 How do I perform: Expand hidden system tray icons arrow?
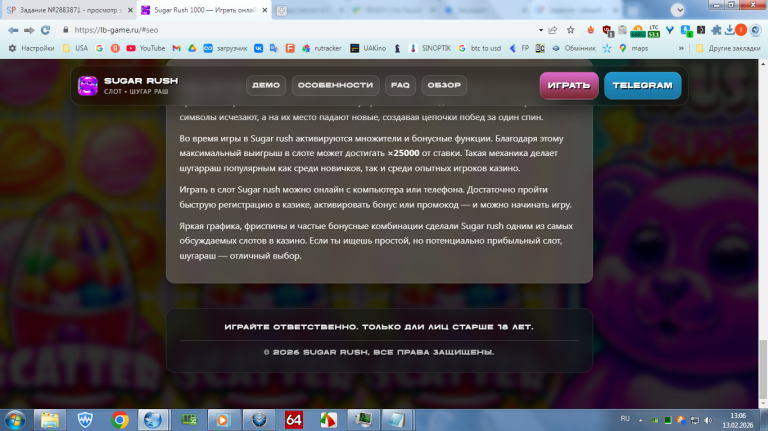tap(640, 420)
